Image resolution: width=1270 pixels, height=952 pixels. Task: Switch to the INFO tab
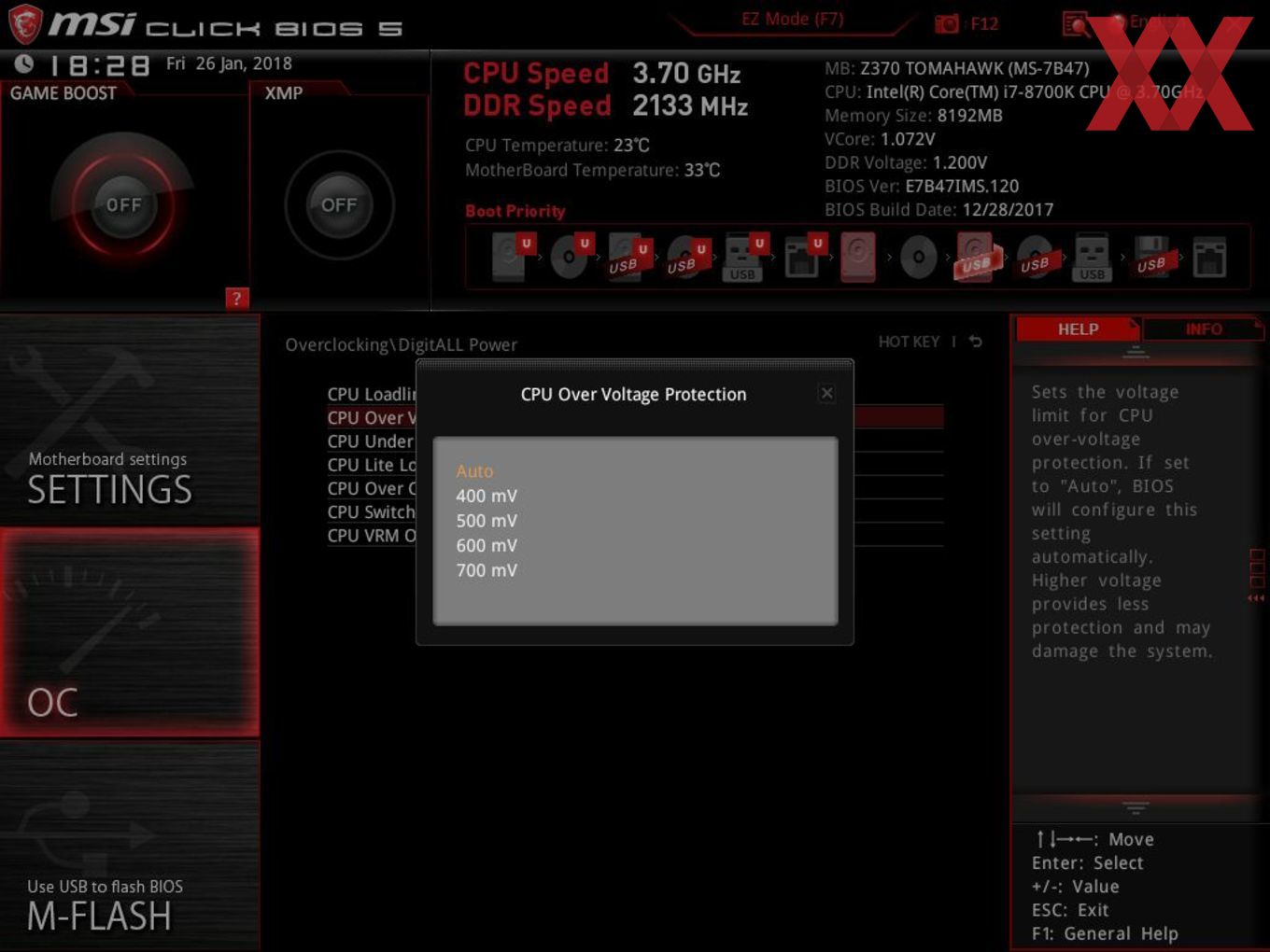(x=1203, y=329)
